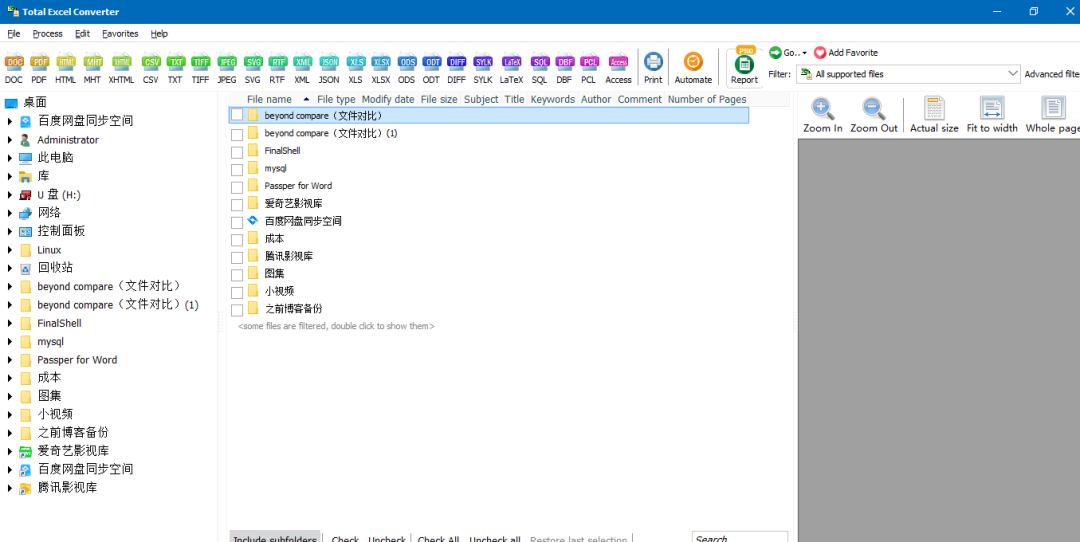1080x542 pixels.
Task: Open the Go dropdown arrow
Action: (804, 53)
